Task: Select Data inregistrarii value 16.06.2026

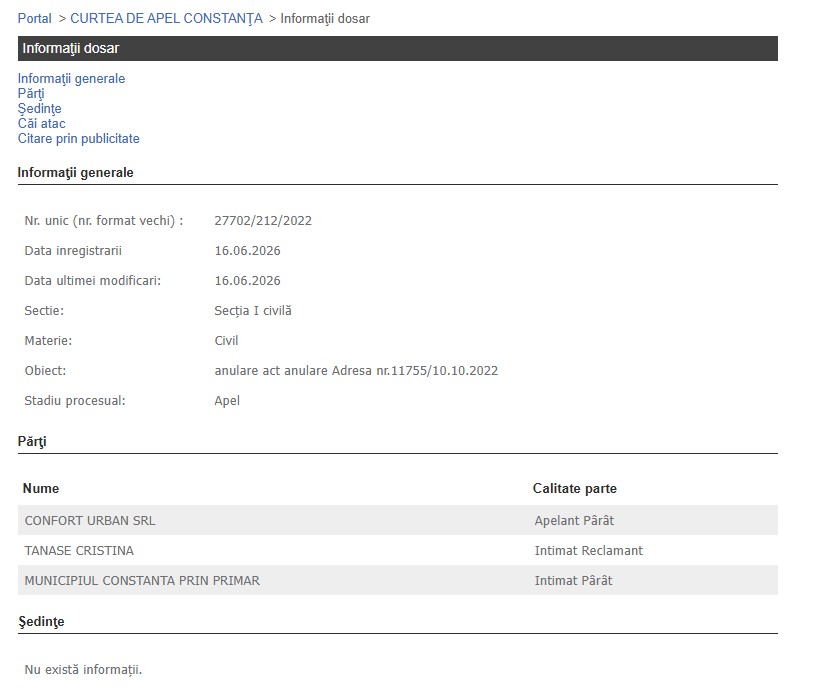Action: point(248,251)
